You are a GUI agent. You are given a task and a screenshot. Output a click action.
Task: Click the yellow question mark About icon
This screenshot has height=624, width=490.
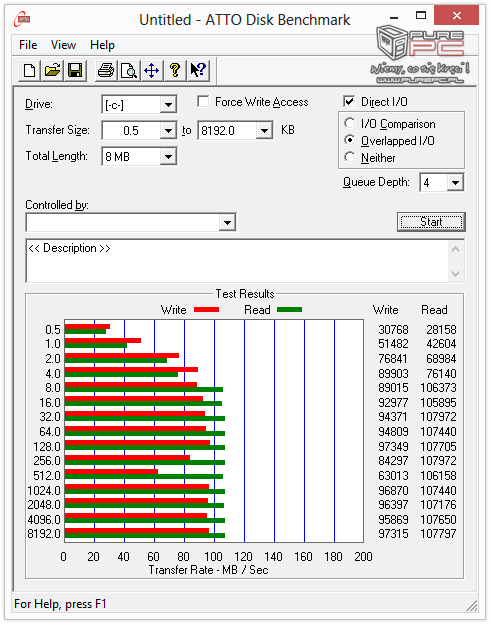coord(175,71)
